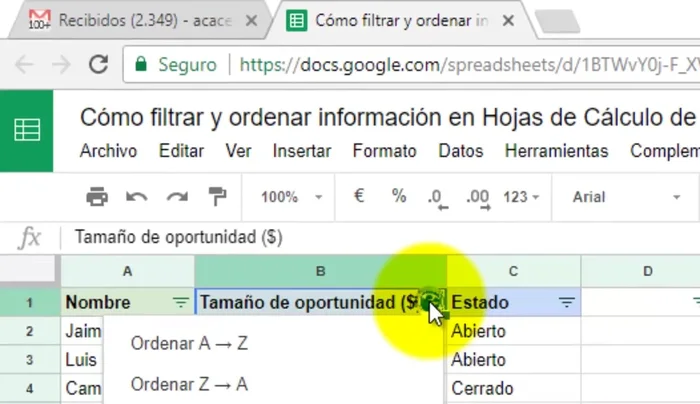The height and width of the screenshot is (404, 700).
Task: Open the Insertar menu
Action: point(302,151)
